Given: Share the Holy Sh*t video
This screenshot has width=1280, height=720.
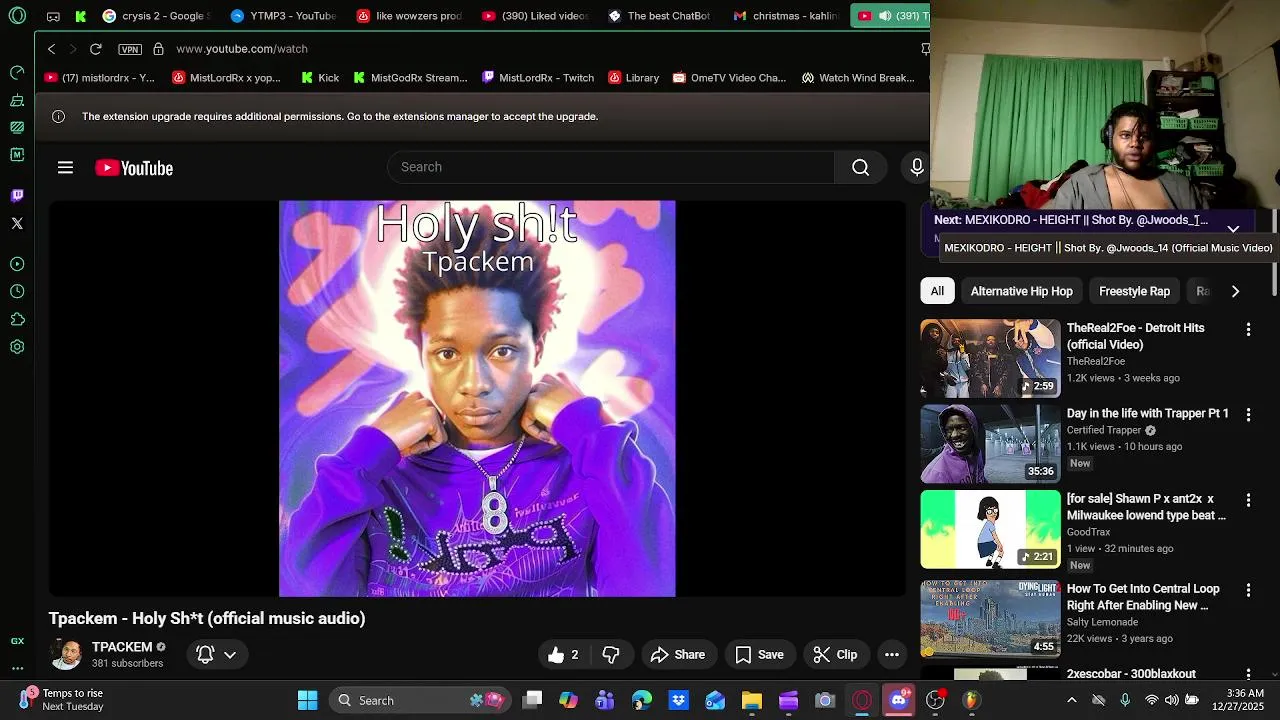Looking at the screenshot, I should pos(678,654).
